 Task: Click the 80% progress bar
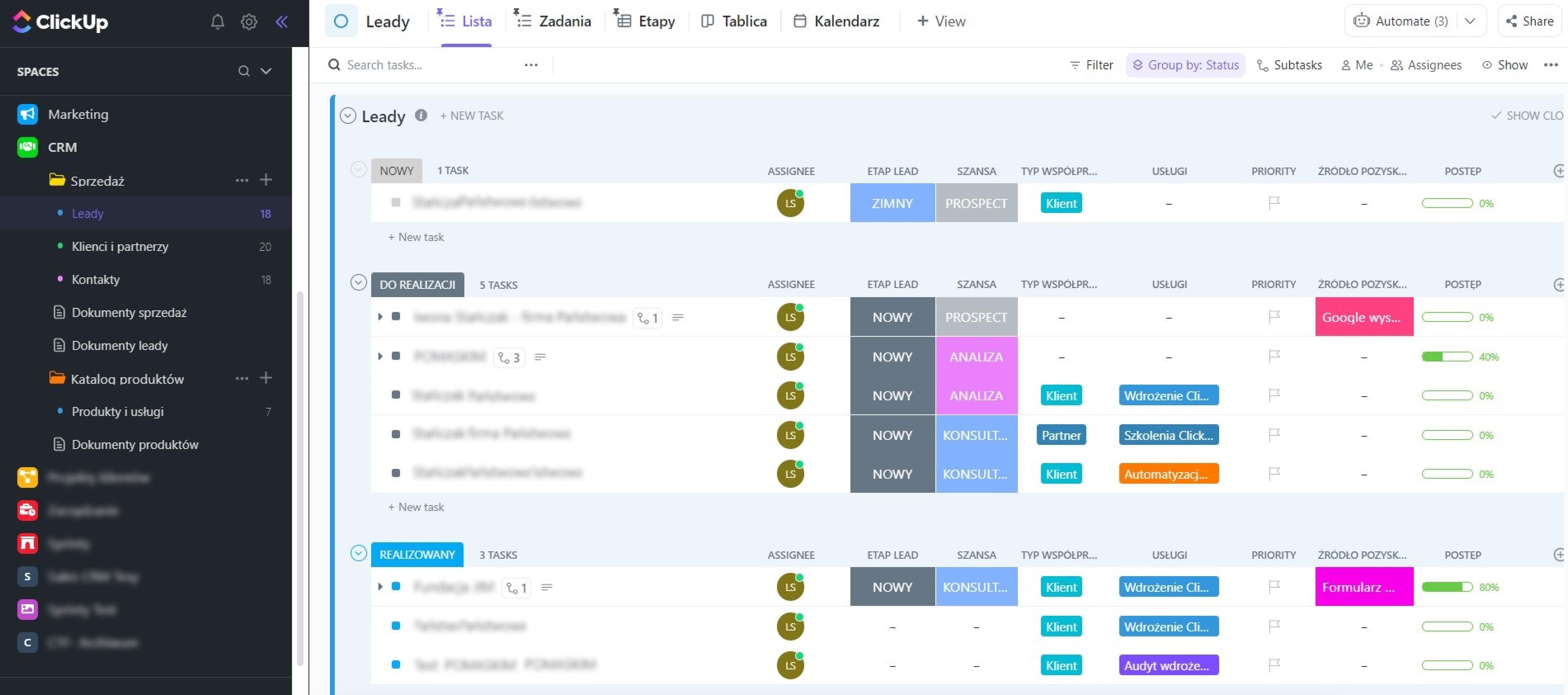1447,586
